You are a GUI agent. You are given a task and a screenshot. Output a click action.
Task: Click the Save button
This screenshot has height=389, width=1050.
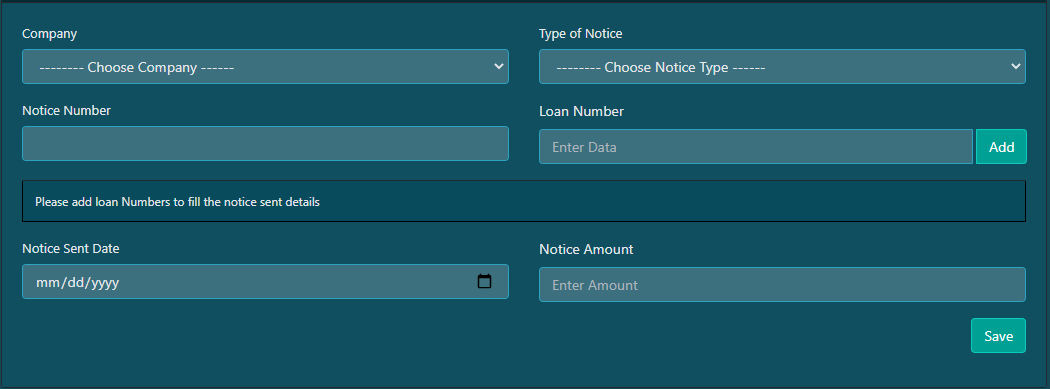(x=998, y=335)
